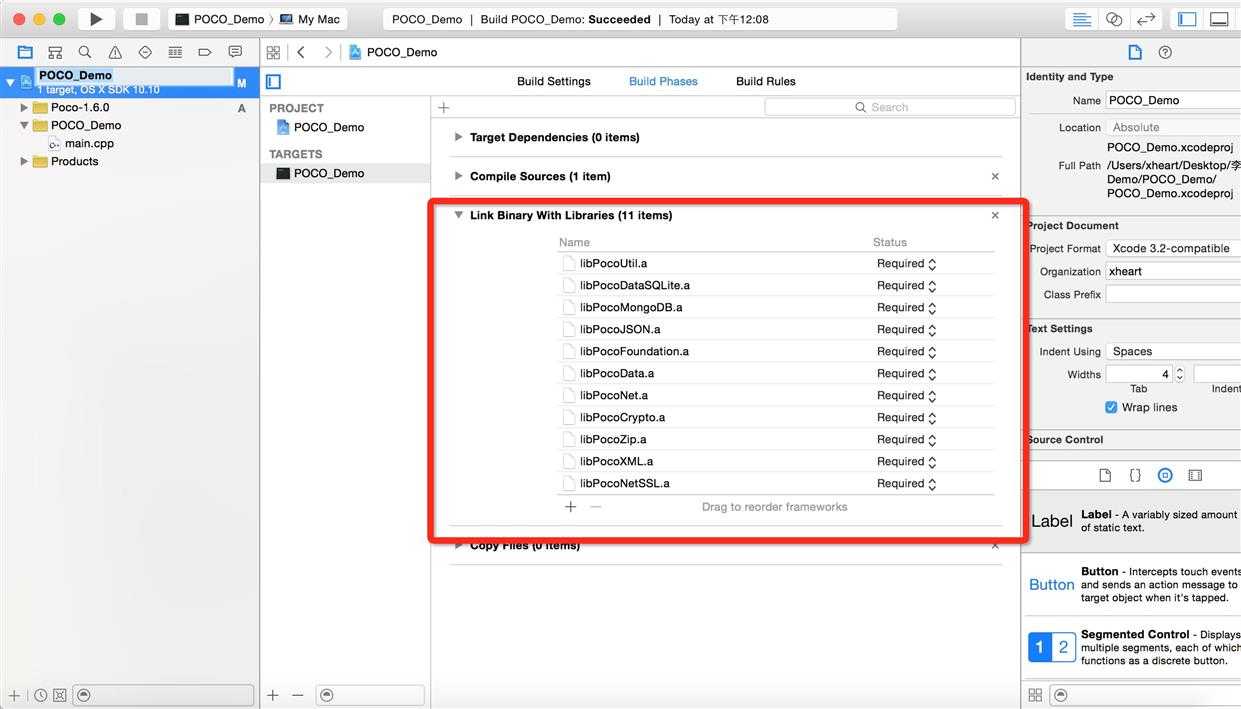Hide project and targets list sidebar

coord(273,81)
